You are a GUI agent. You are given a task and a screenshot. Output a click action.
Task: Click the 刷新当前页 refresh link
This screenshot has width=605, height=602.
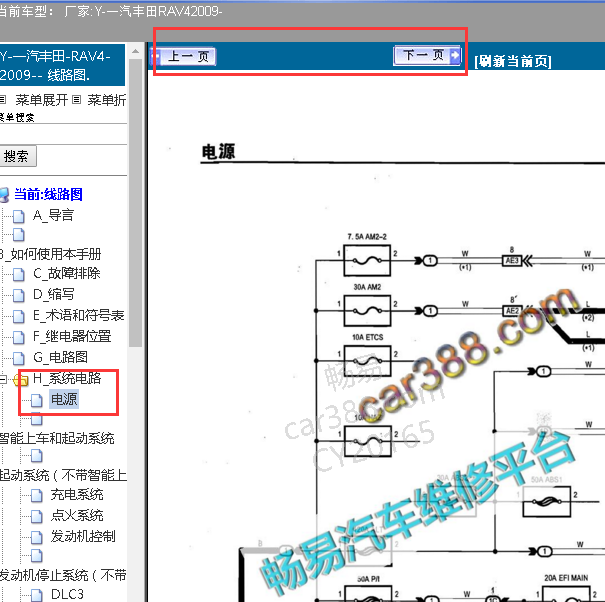[512, 61]
